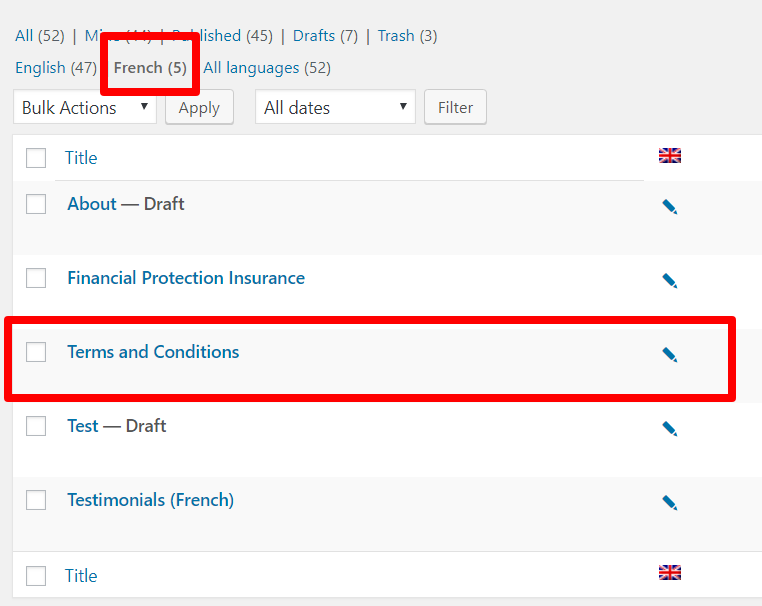Click the pencil icon for Testimonials (French)
Image resolution: width=762 pixels, height=606 pixels.
[x=670, y=503]
